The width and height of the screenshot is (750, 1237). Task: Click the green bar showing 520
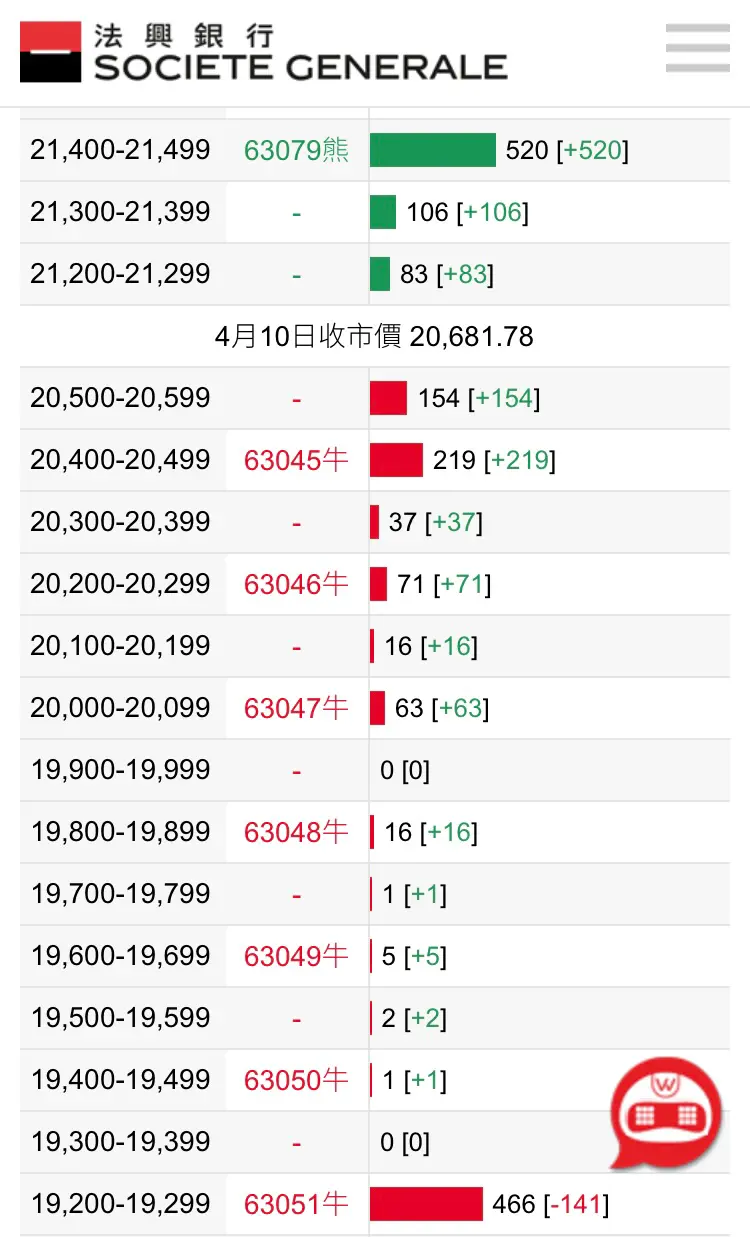tap(433, 151)
